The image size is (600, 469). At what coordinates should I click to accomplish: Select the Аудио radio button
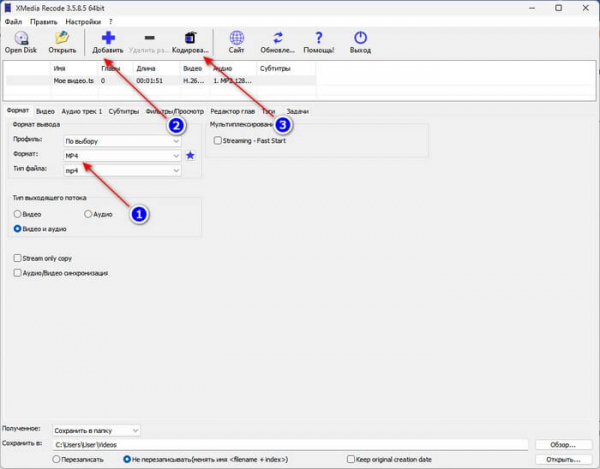click(x=88, y=214)
